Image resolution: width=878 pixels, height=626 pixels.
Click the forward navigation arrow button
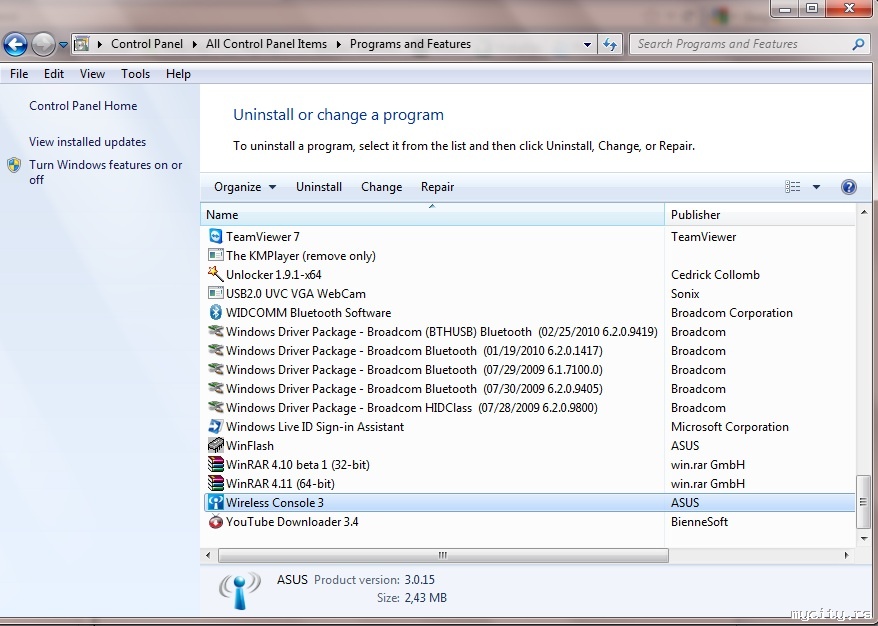[x=43, y=44]
